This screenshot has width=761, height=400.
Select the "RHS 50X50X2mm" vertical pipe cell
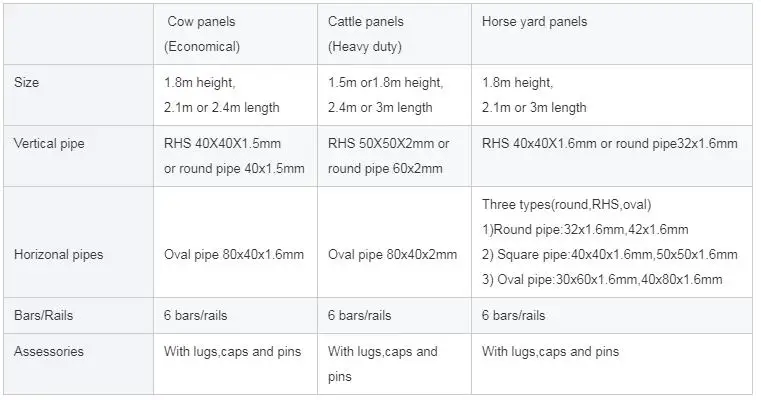tap(388, 144)
